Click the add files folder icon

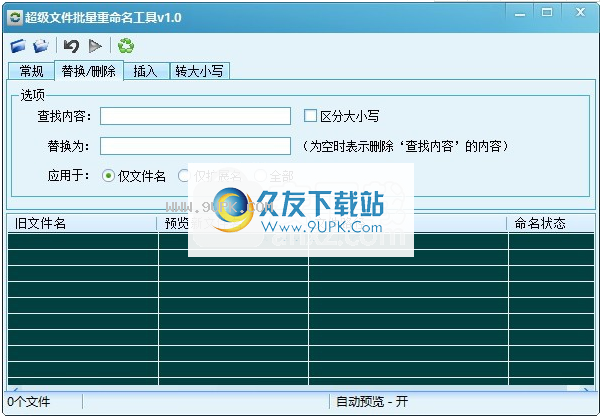(18, 46)
